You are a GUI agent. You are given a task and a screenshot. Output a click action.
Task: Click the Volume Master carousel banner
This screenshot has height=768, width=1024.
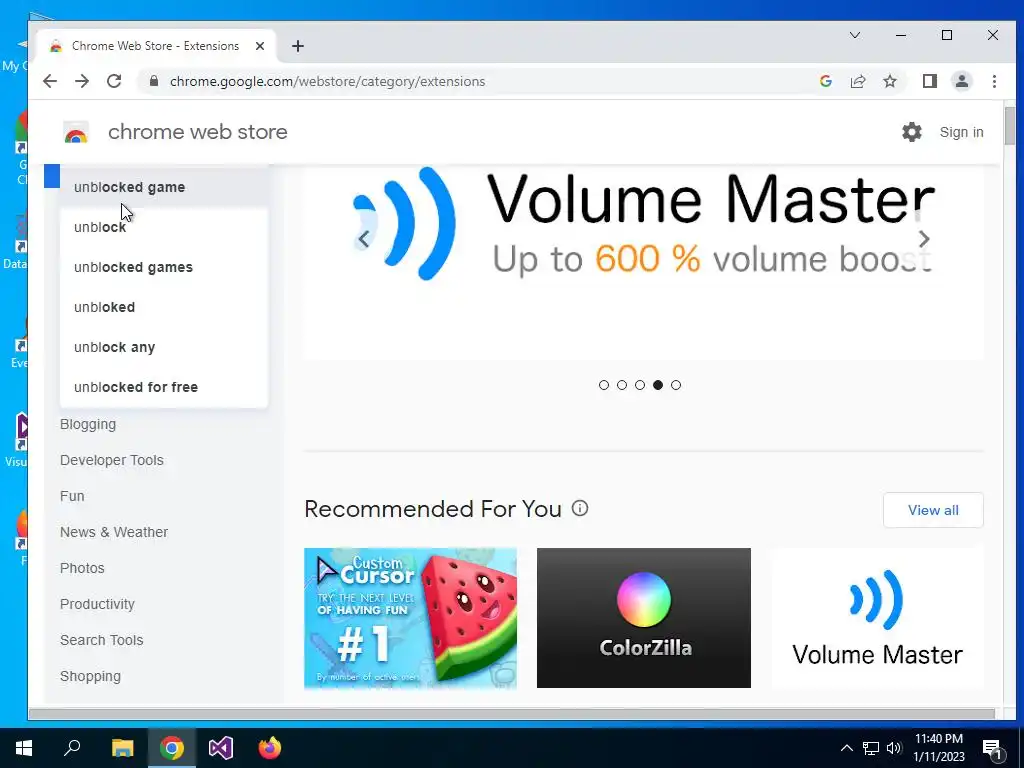point(643,261)
